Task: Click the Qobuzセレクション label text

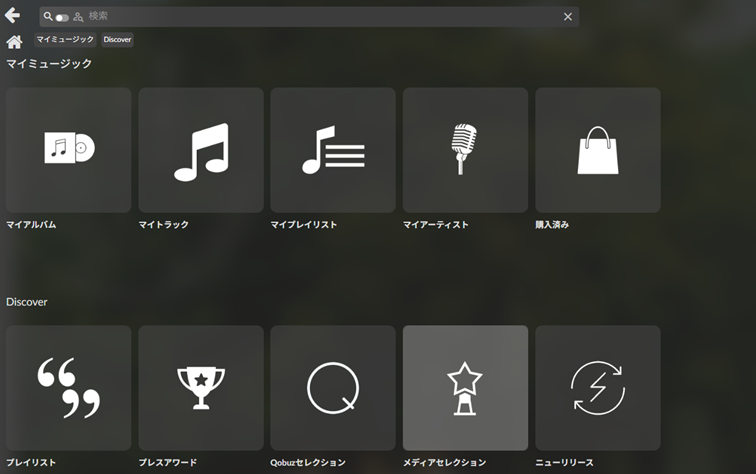Action: point(308,462)
